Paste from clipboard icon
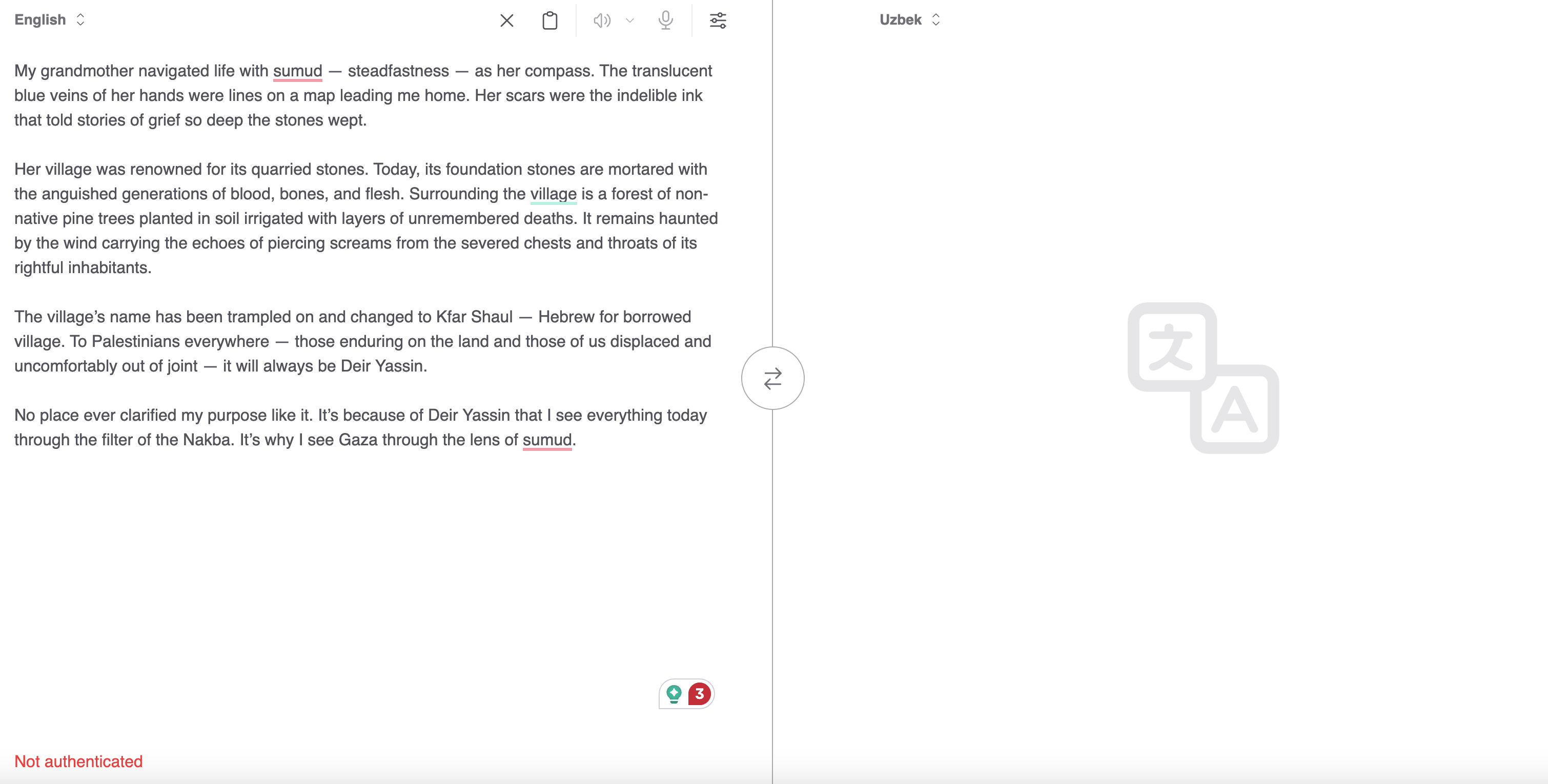Screen dimensions: 1548x784 click(549, 20)
